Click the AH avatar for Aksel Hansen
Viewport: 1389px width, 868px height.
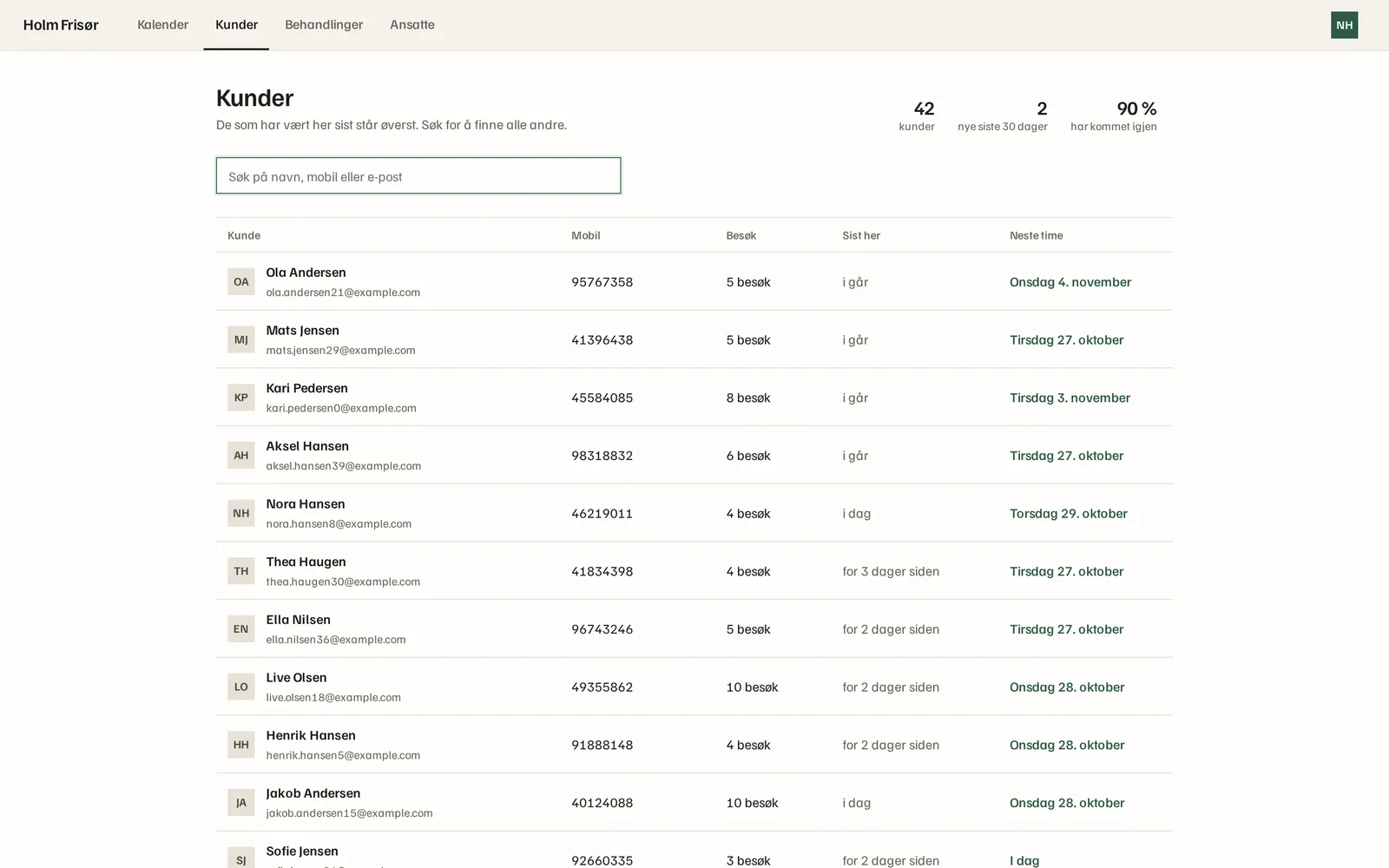coord(241,455)
